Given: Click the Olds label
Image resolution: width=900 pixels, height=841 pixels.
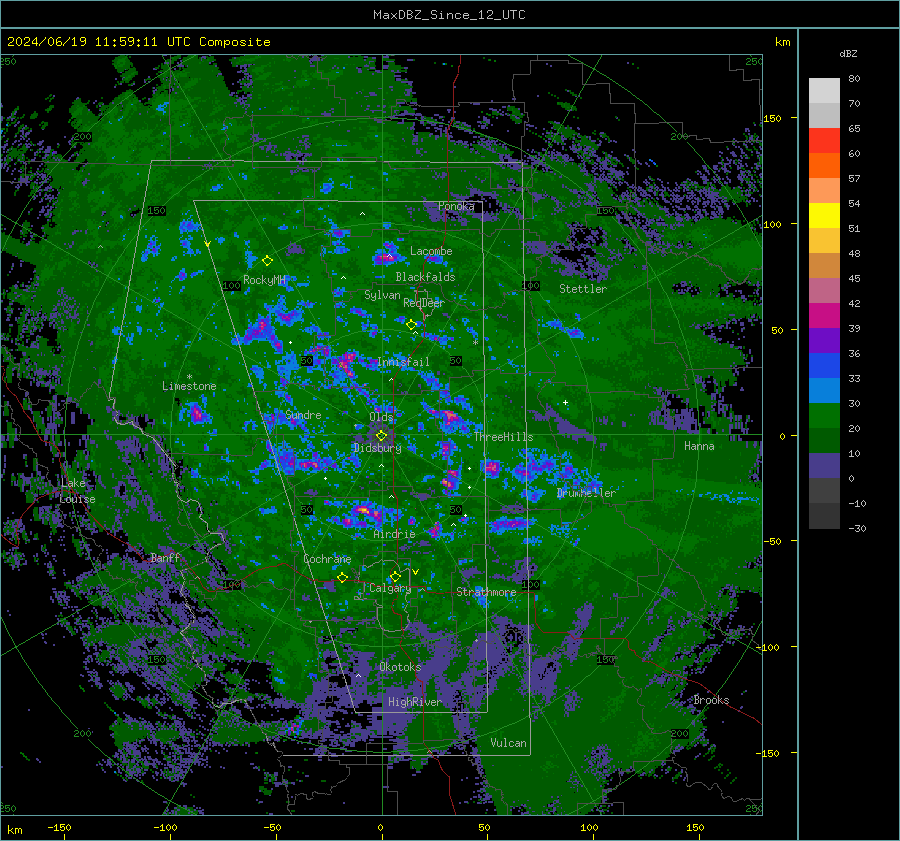Looking at the screenshot, I should [x=381, y=417].
